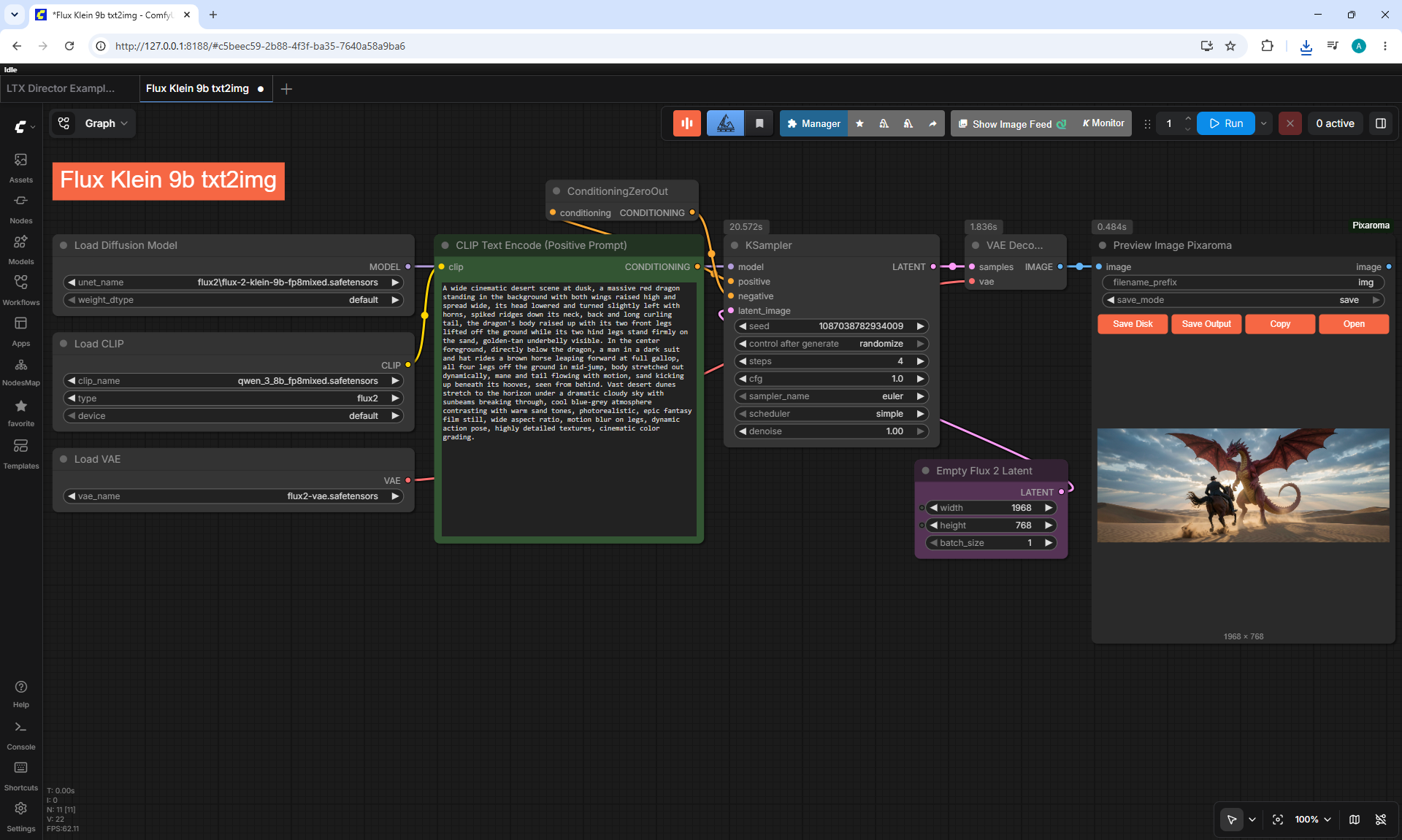Click the orange audio-bars toolbar icon
1402x840 pixels.
pos(687,123)
